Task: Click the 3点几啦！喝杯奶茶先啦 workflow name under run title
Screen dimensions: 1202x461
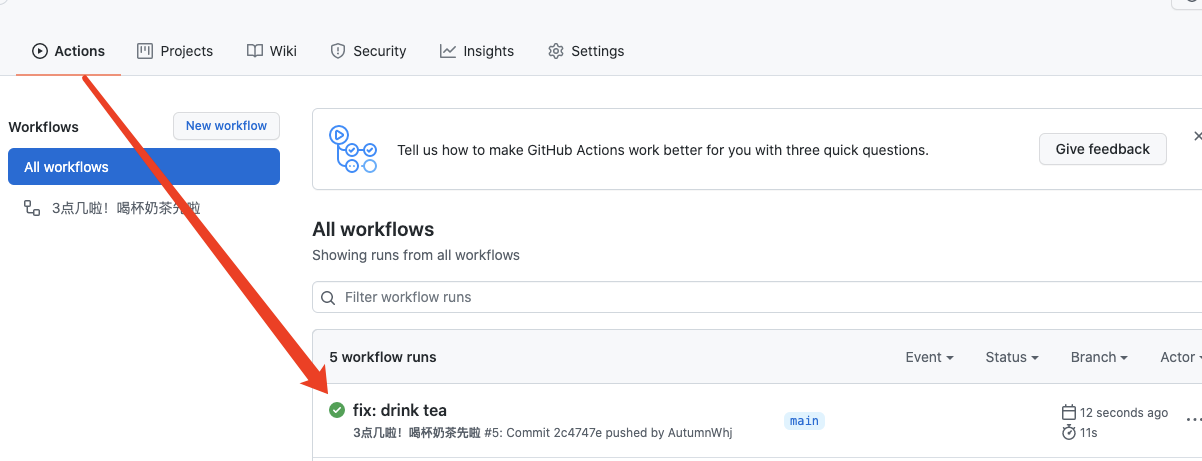Action: (x=416, y=433)
